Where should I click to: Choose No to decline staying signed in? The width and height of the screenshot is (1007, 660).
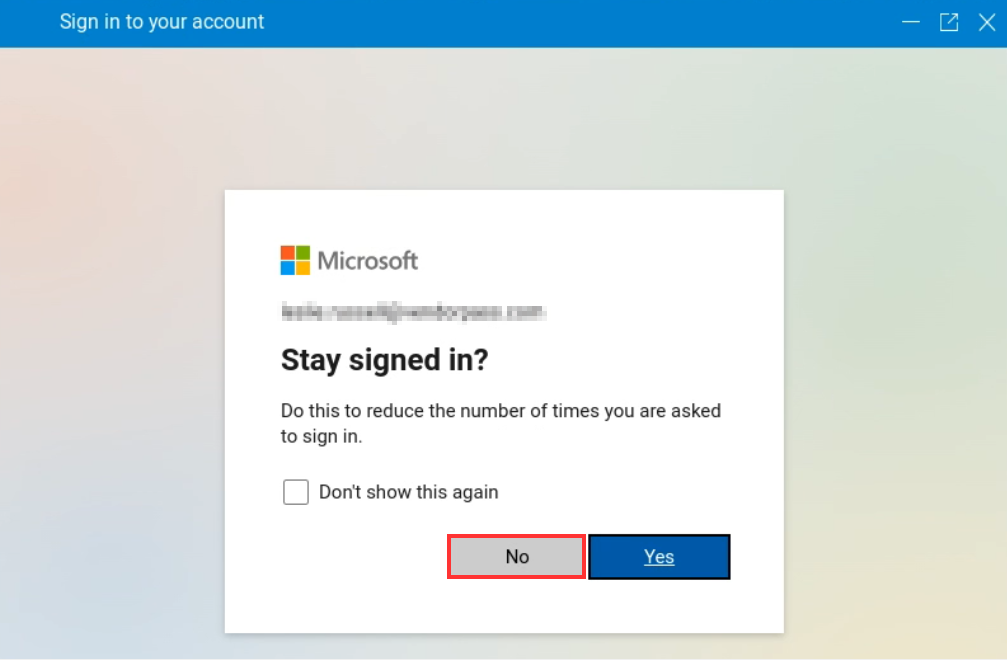[x=516, y=557]
